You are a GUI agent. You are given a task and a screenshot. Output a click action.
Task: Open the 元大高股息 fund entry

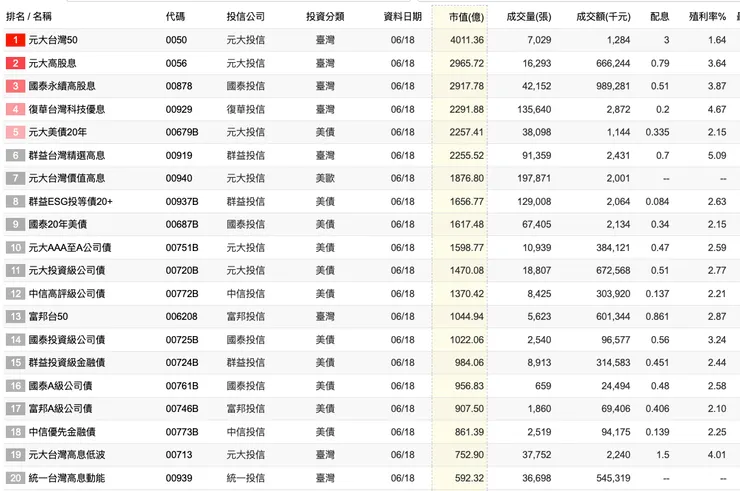(52, 63)
